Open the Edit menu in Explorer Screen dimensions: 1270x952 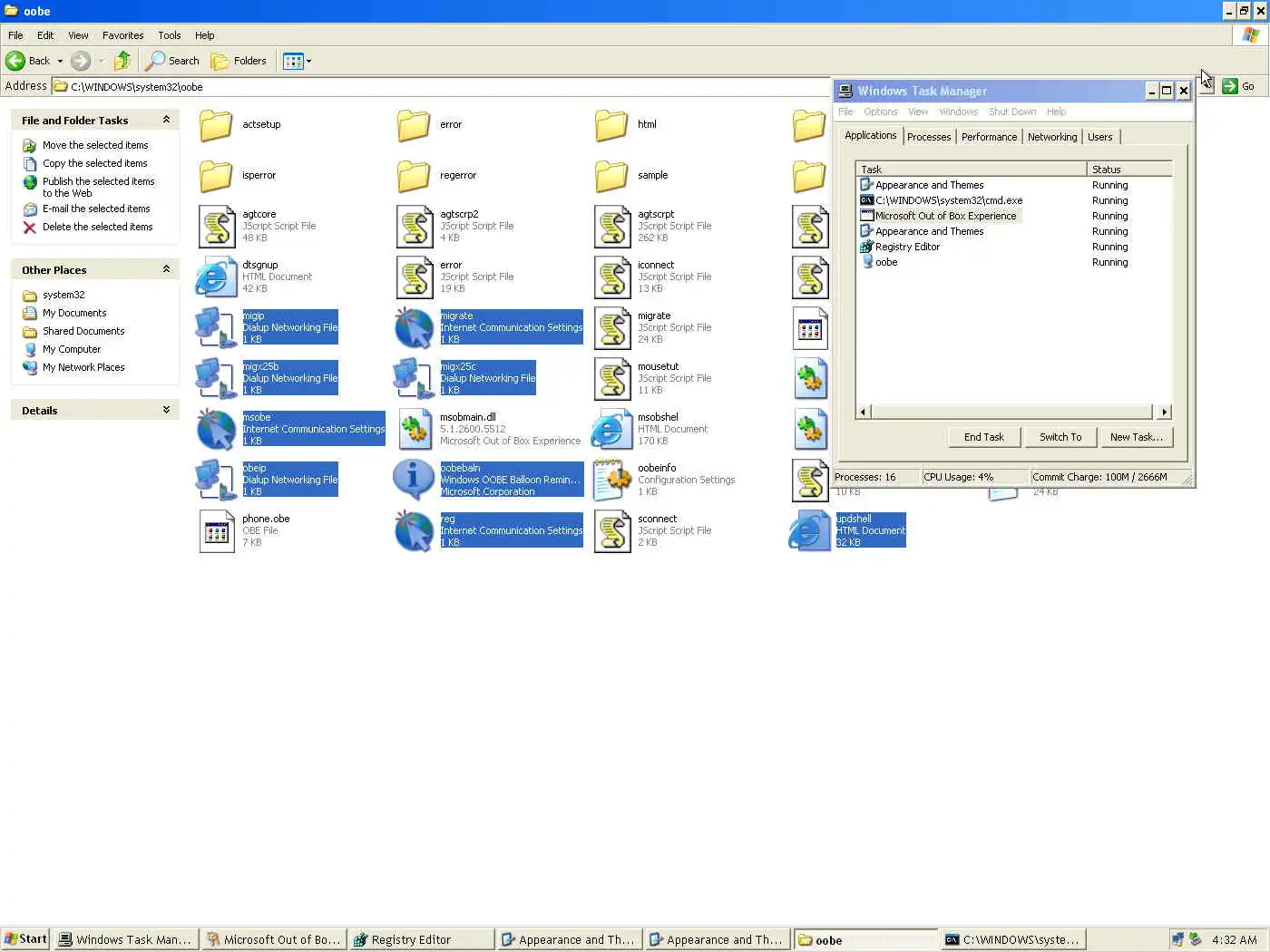coord(45,35)
